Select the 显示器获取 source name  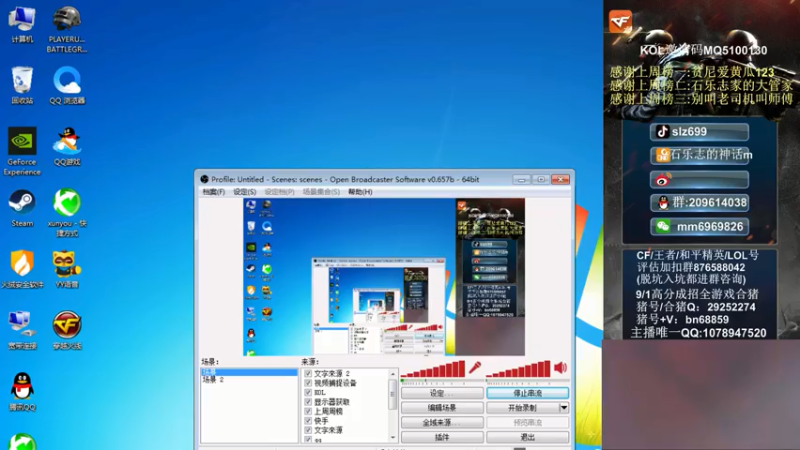pos(332,402)
